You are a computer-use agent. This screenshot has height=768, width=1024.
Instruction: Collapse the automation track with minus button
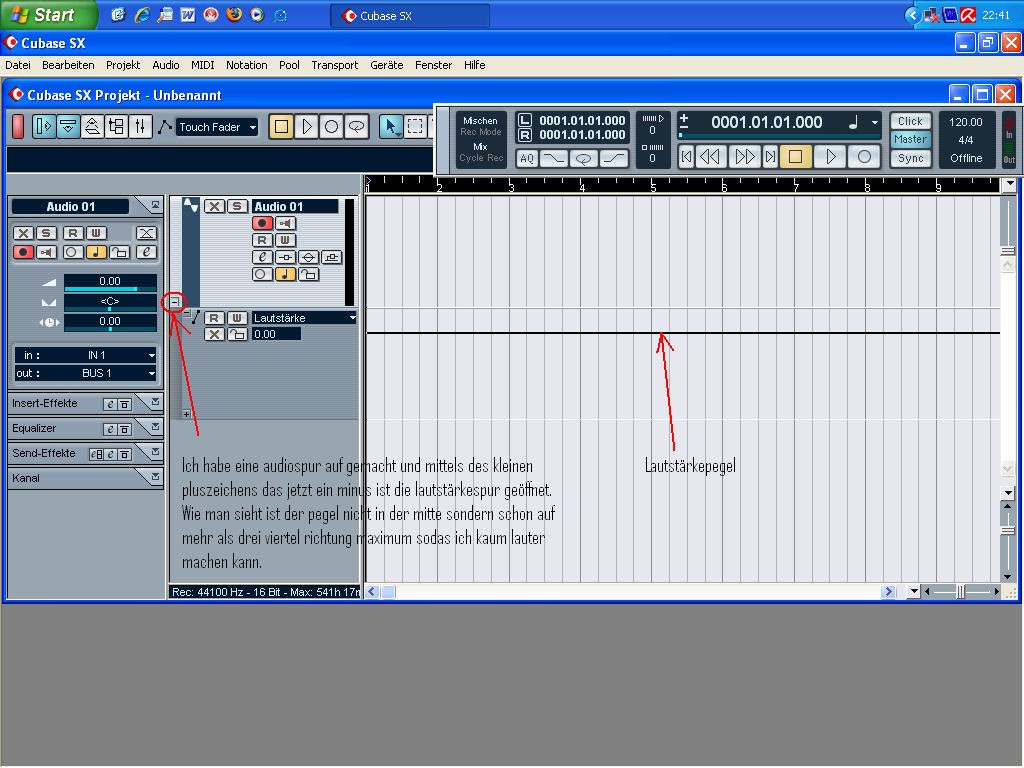point(175,302)
